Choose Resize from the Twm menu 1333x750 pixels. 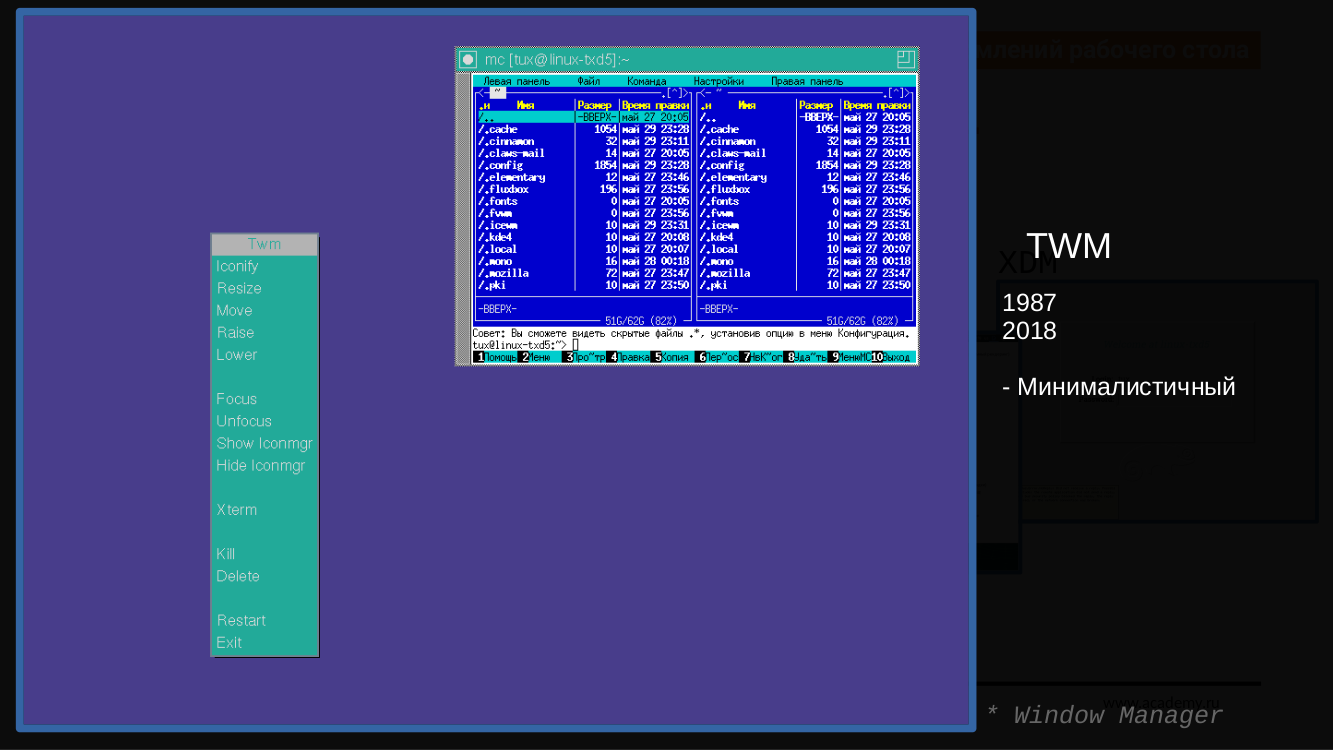tap(265, 288)
